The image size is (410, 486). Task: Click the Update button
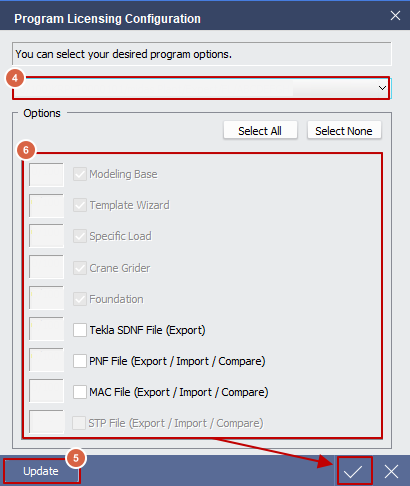coord(41,471)
